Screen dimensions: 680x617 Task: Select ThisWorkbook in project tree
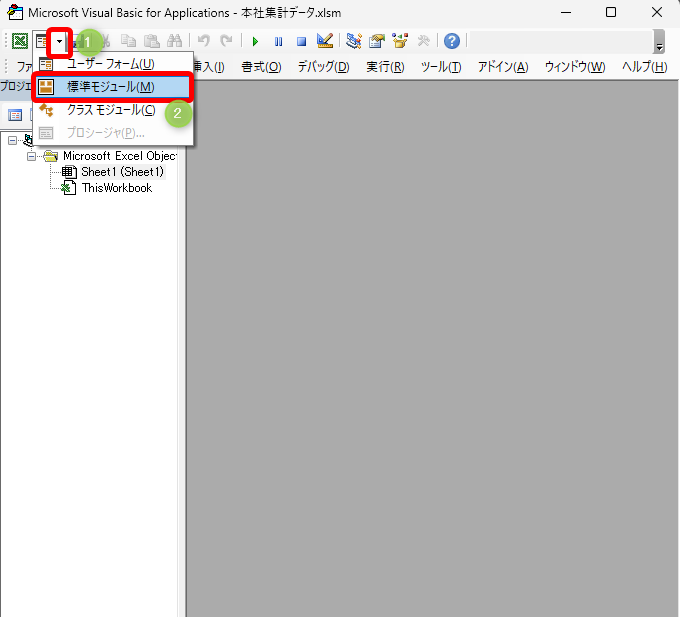116,188
